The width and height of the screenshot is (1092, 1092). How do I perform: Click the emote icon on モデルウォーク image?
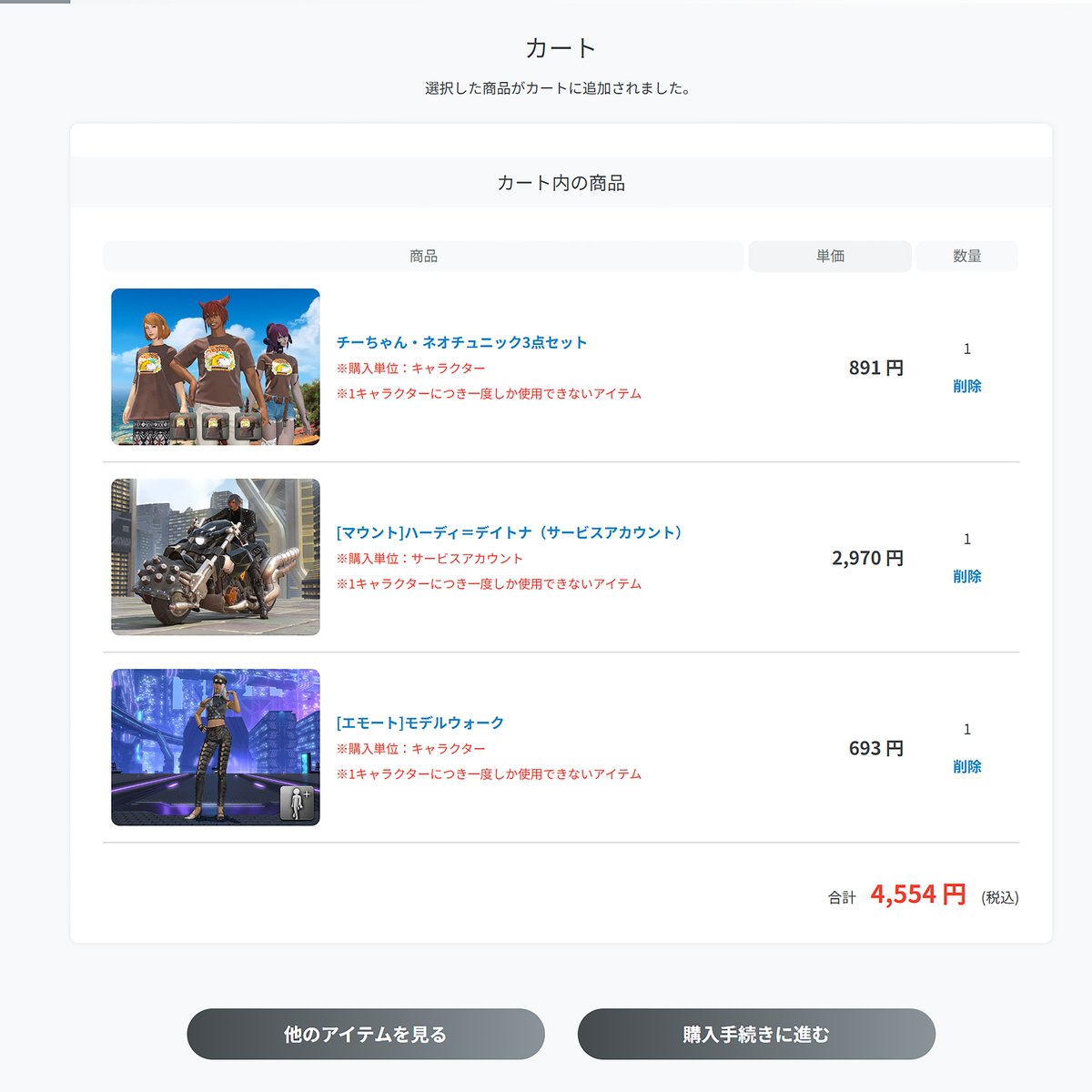(297, 804)
